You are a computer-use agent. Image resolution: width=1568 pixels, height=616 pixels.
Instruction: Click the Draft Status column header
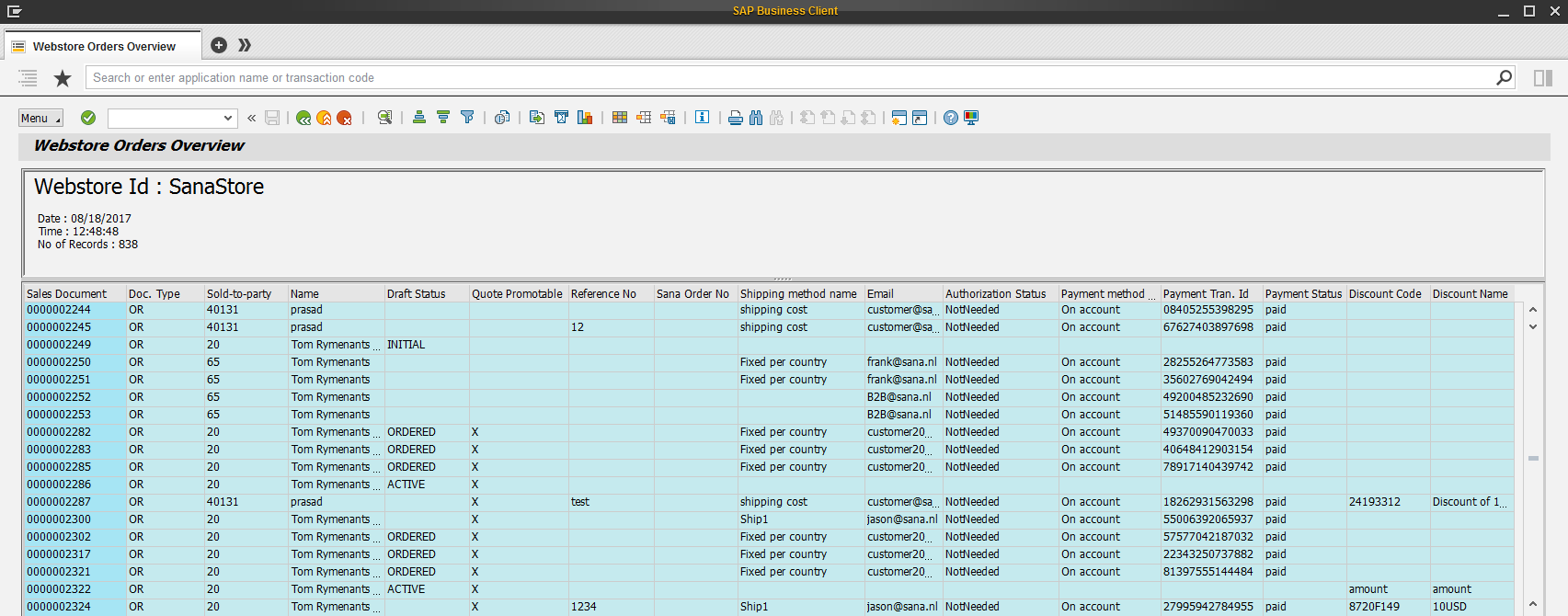click(427, 294)
